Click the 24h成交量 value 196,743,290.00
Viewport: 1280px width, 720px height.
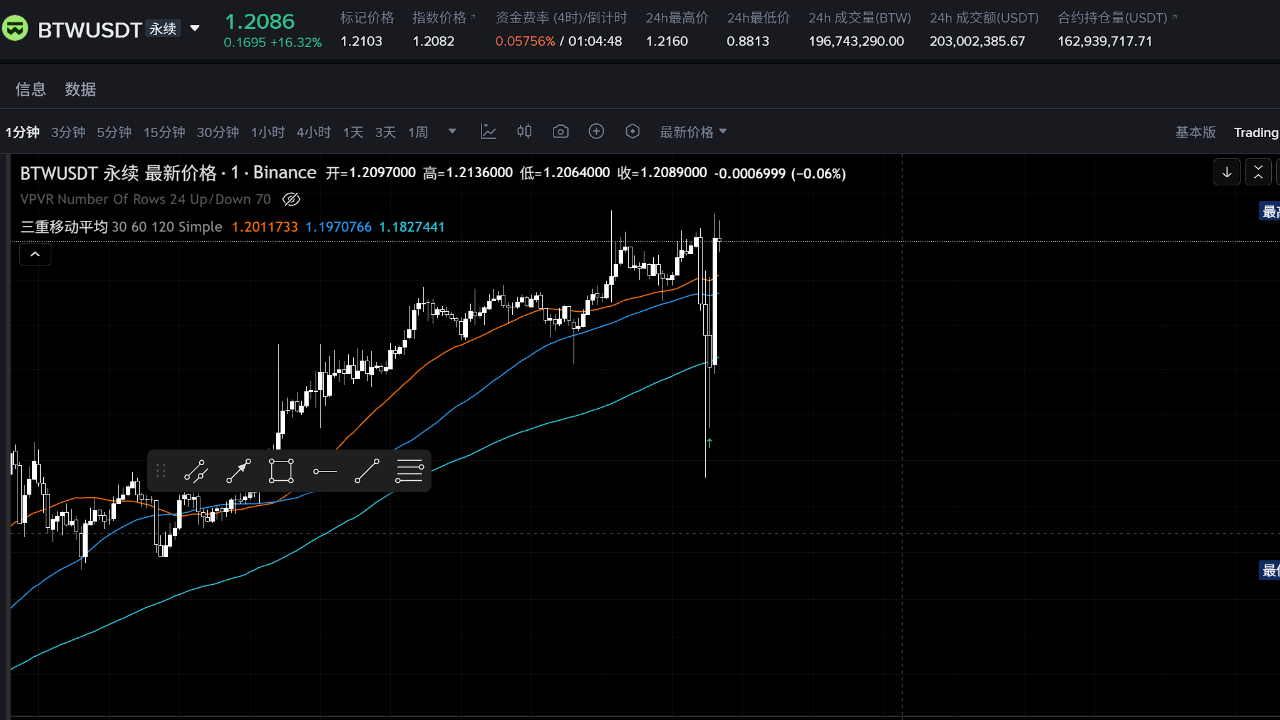pos(856,41)
